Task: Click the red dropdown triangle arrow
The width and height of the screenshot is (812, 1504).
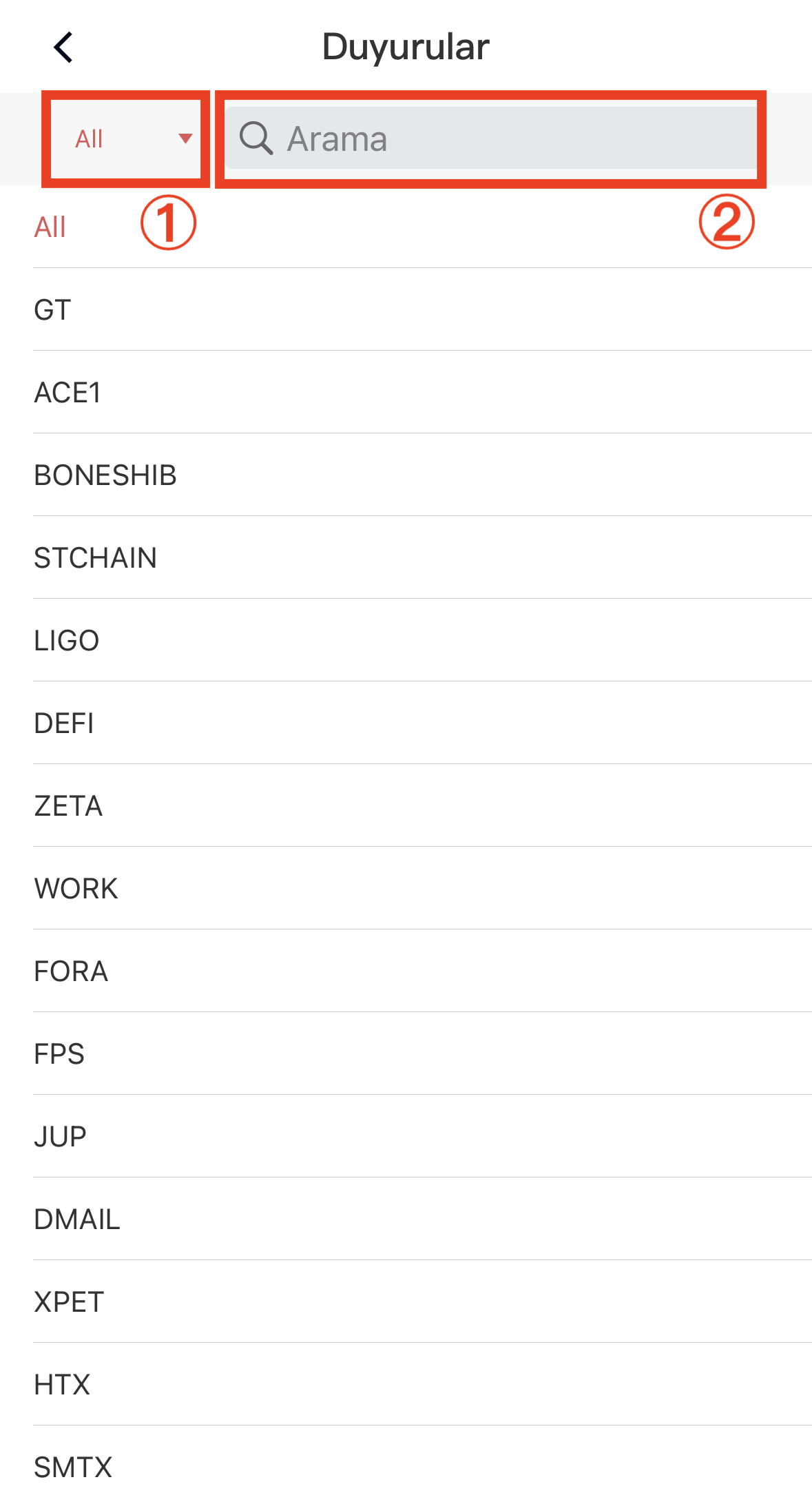Action: coord(185,138)
